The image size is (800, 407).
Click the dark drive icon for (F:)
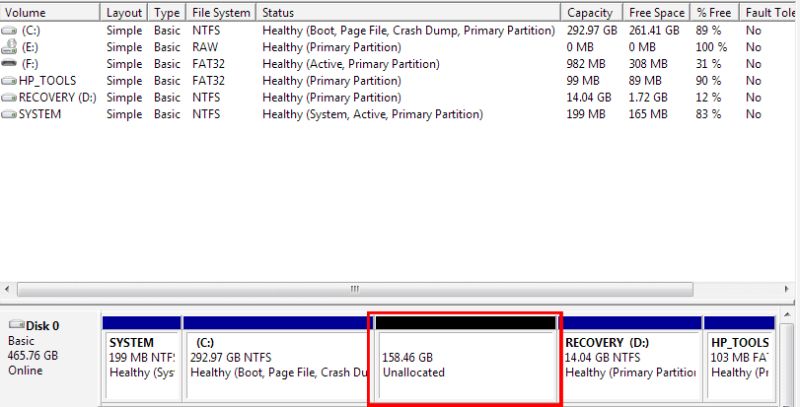click(x=9, y=64)
